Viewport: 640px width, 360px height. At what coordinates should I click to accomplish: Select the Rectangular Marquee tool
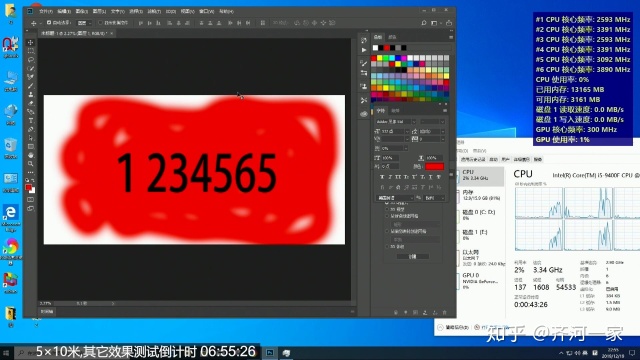click(31, 51)
